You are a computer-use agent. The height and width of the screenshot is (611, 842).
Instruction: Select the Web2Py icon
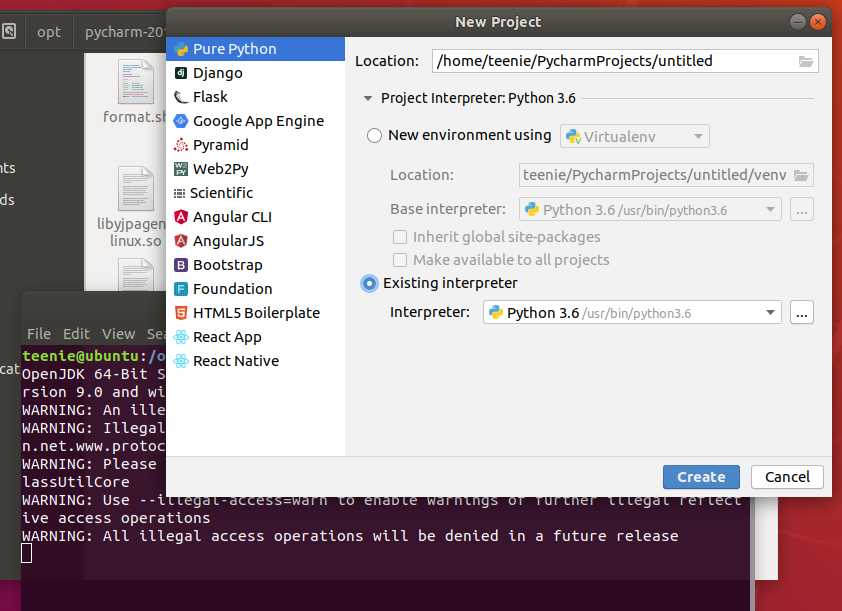[181, 169]
